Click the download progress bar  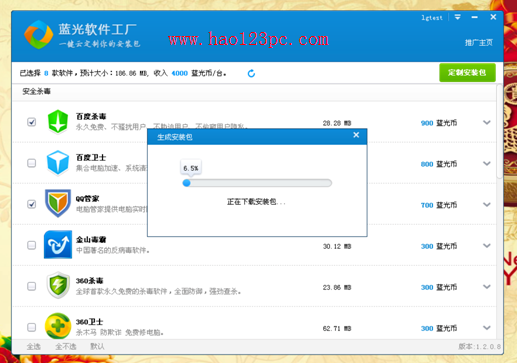(257, 183)
